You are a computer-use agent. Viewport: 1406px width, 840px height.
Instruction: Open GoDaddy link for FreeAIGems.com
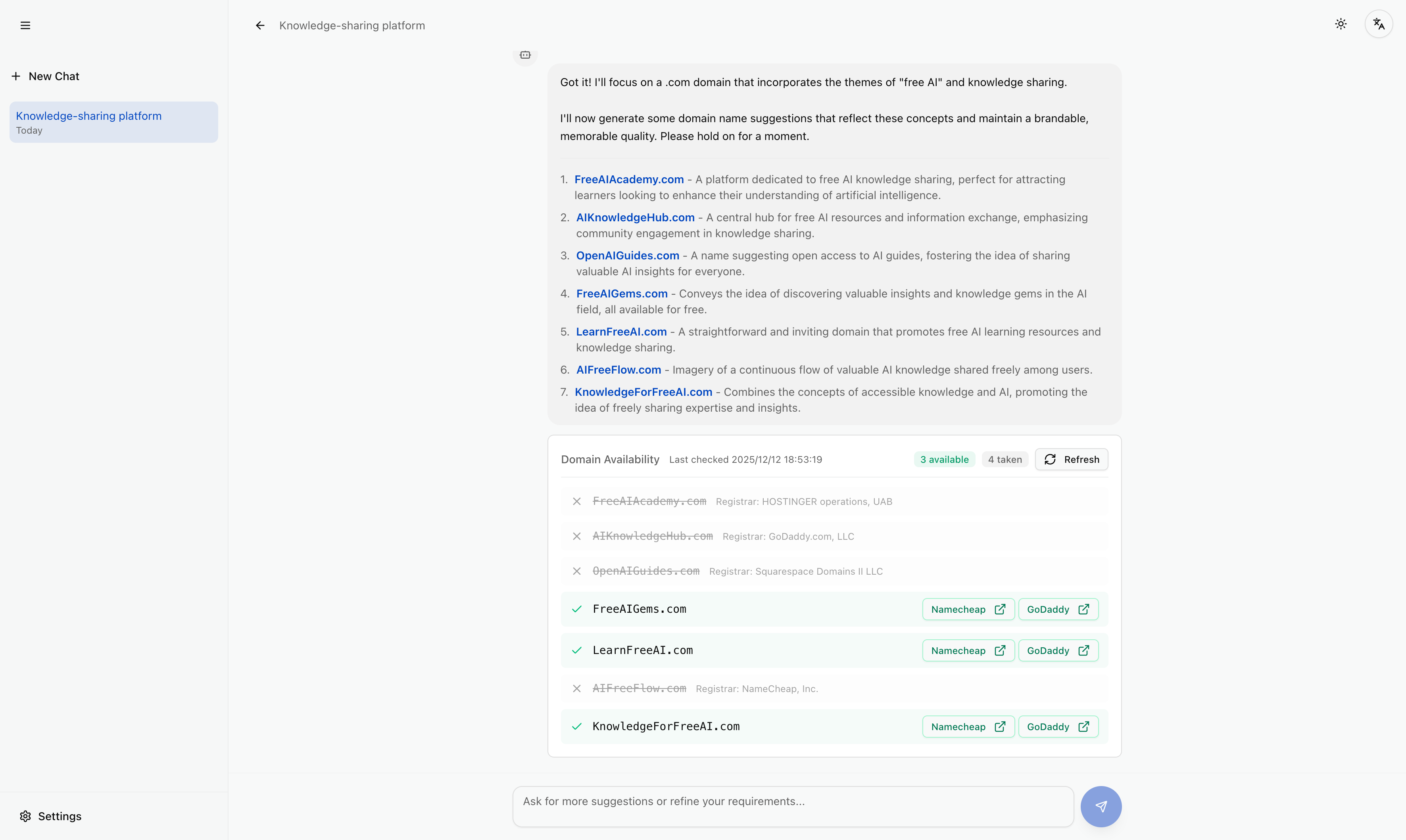1058,609
